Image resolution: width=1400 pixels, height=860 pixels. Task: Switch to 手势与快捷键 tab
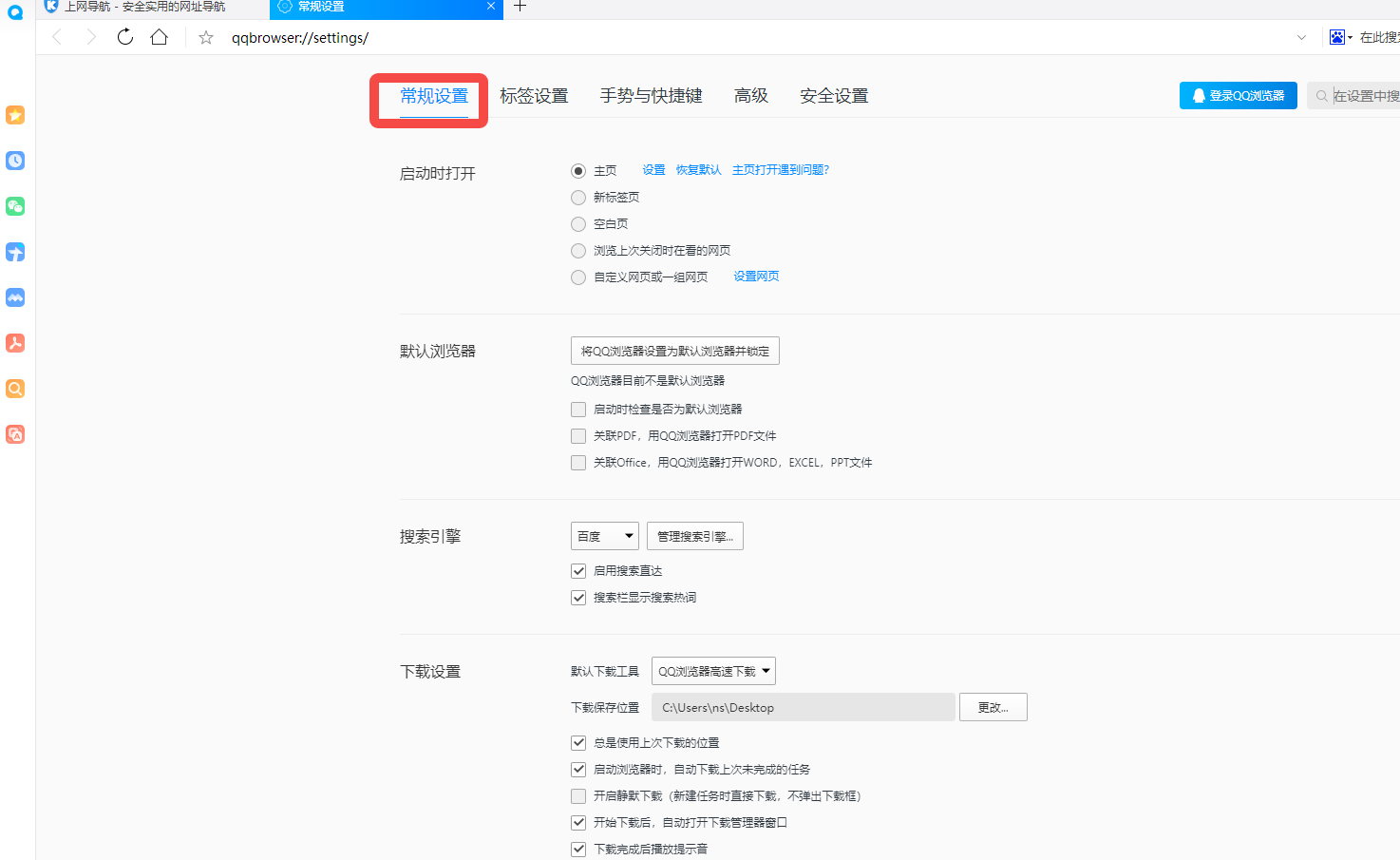pos(651,96)
